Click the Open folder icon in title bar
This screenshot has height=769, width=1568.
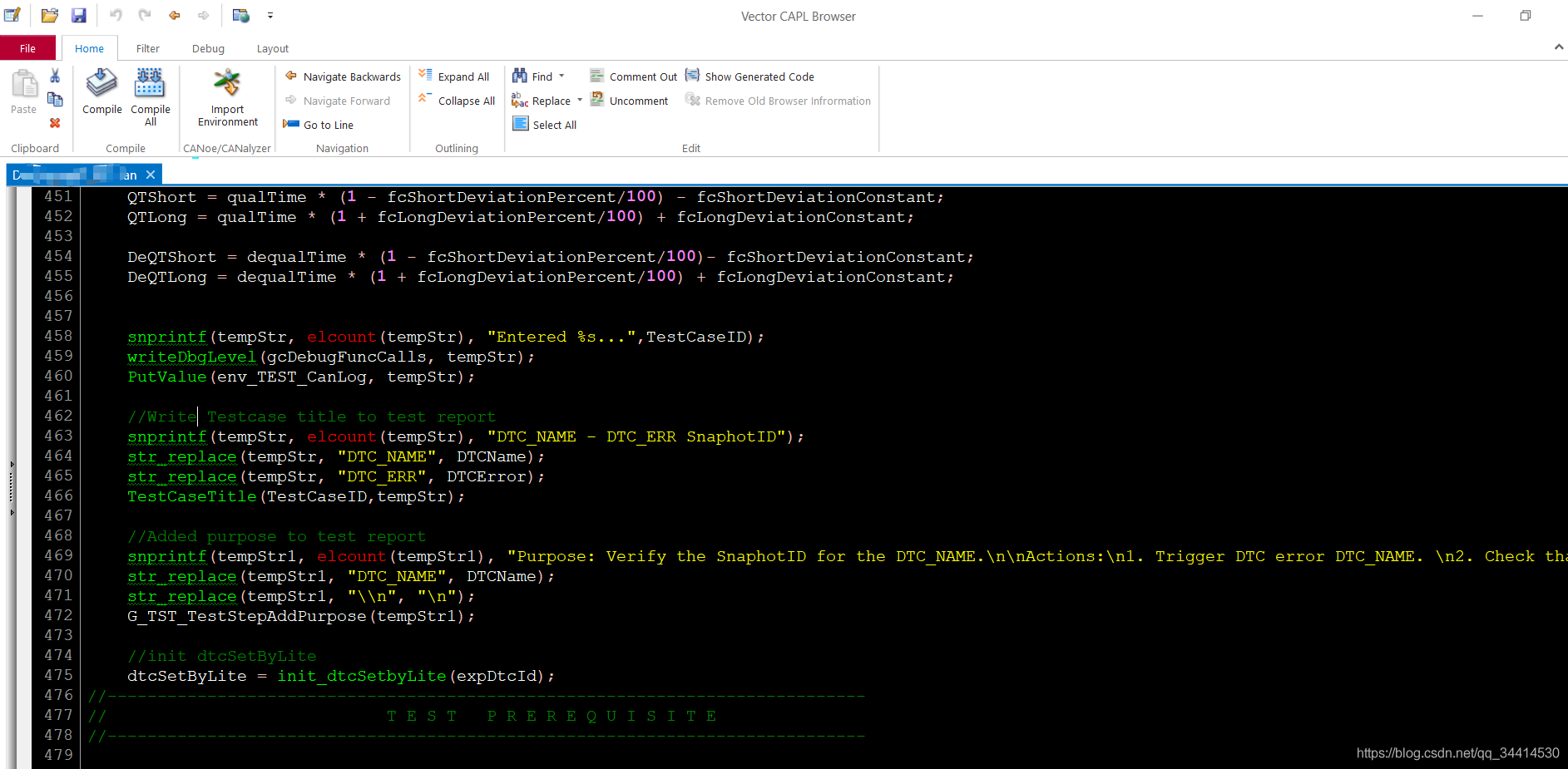tap(50, 16)
